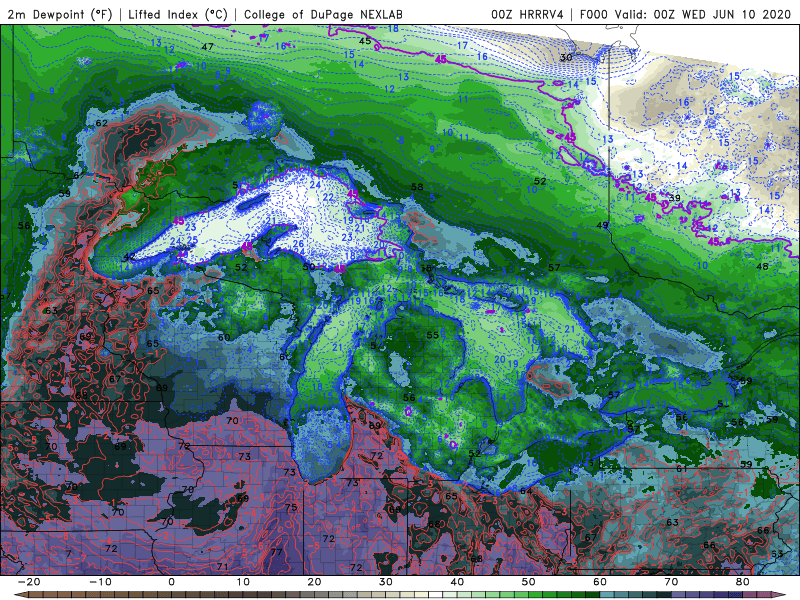Click the "Lifted Index (°C)" header label
Screen dimensions: 800x600
pyautogui.click(x=178, y=14)
